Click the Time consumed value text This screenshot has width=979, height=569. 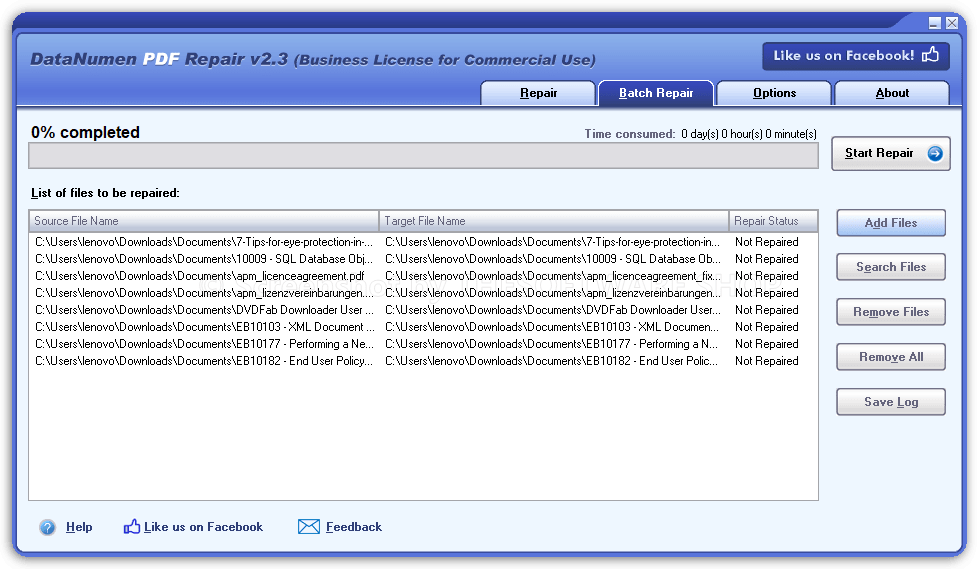click(749, 134)
